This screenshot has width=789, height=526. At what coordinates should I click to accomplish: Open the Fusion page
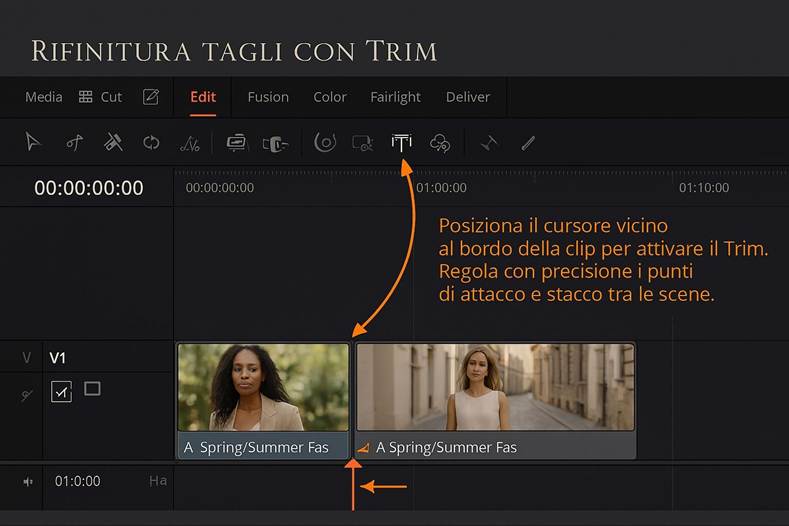click(268, 97)
